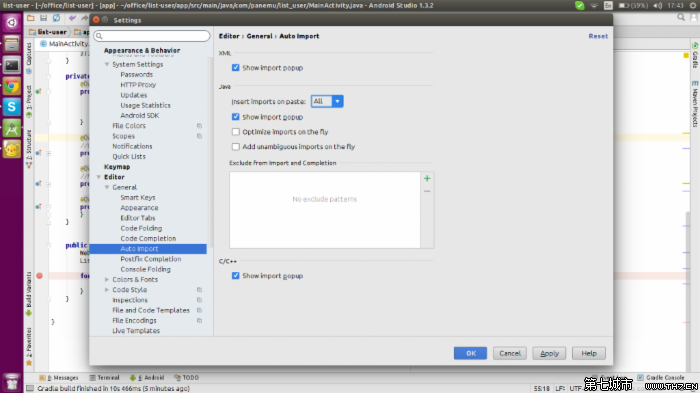Open Chrome from the Ubuntu launcher
700x393 pixels.
pos(12,86)
